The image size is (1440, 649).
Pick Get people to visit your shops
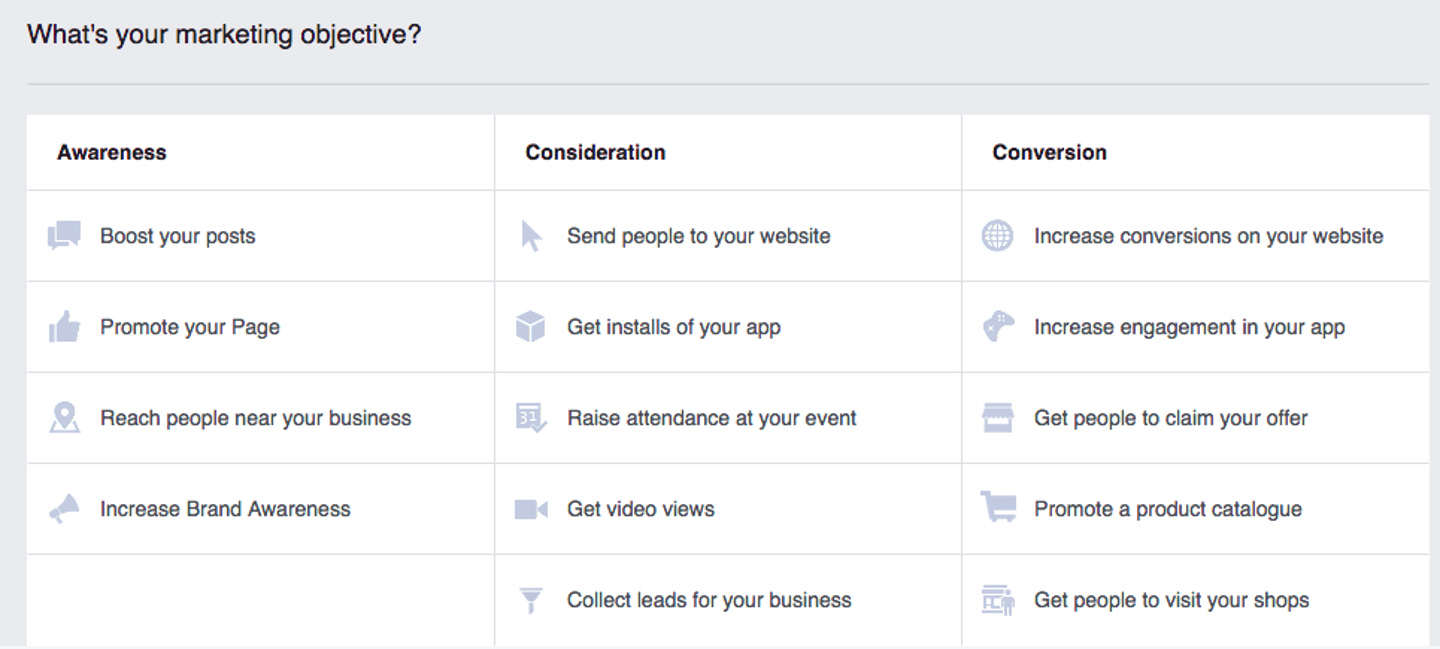tap(1171, 600)
